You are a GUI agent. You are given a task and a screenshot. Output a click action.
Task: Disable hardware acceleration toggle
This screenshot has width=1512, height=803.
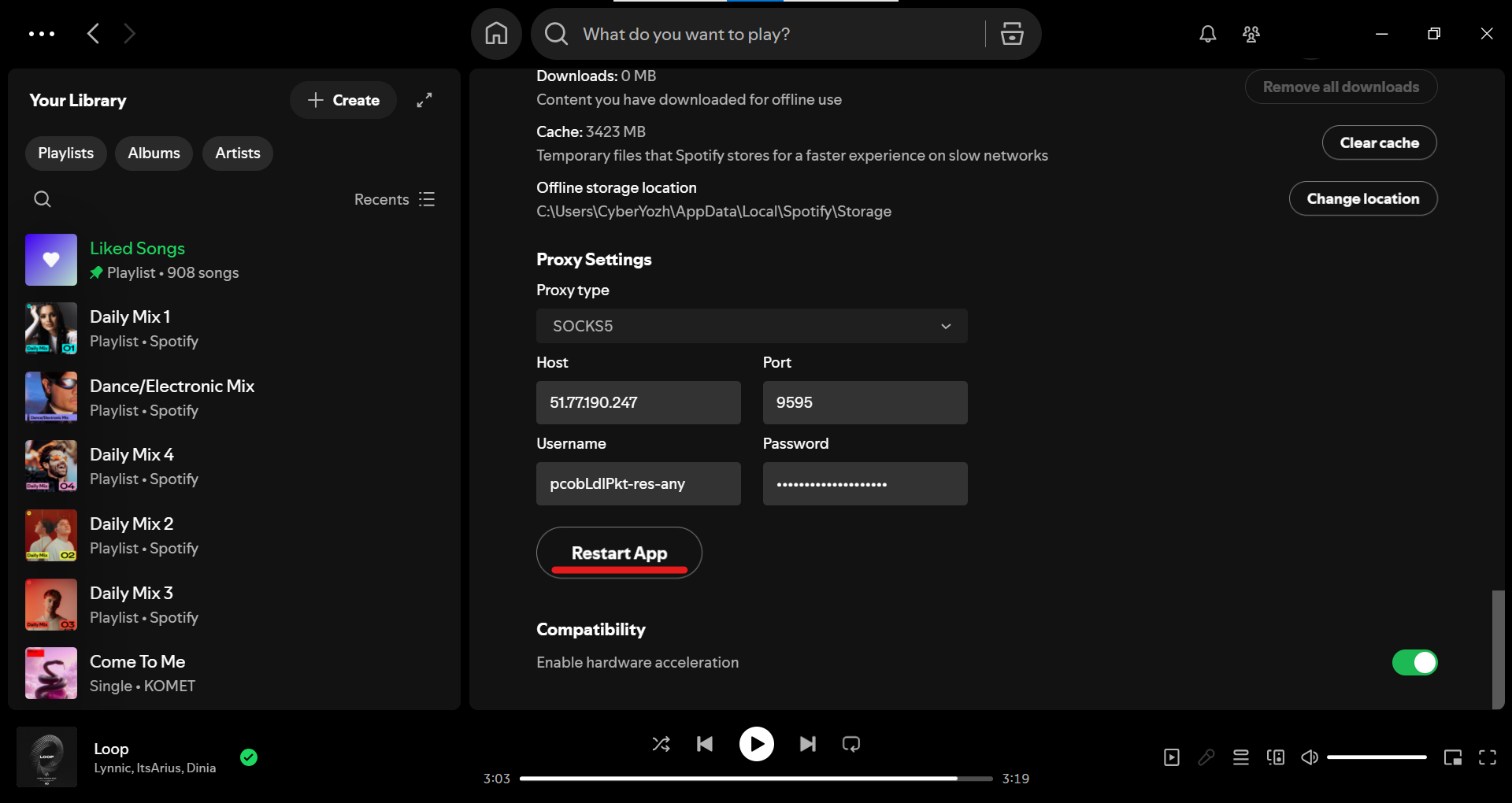[x=1414, y=663]
